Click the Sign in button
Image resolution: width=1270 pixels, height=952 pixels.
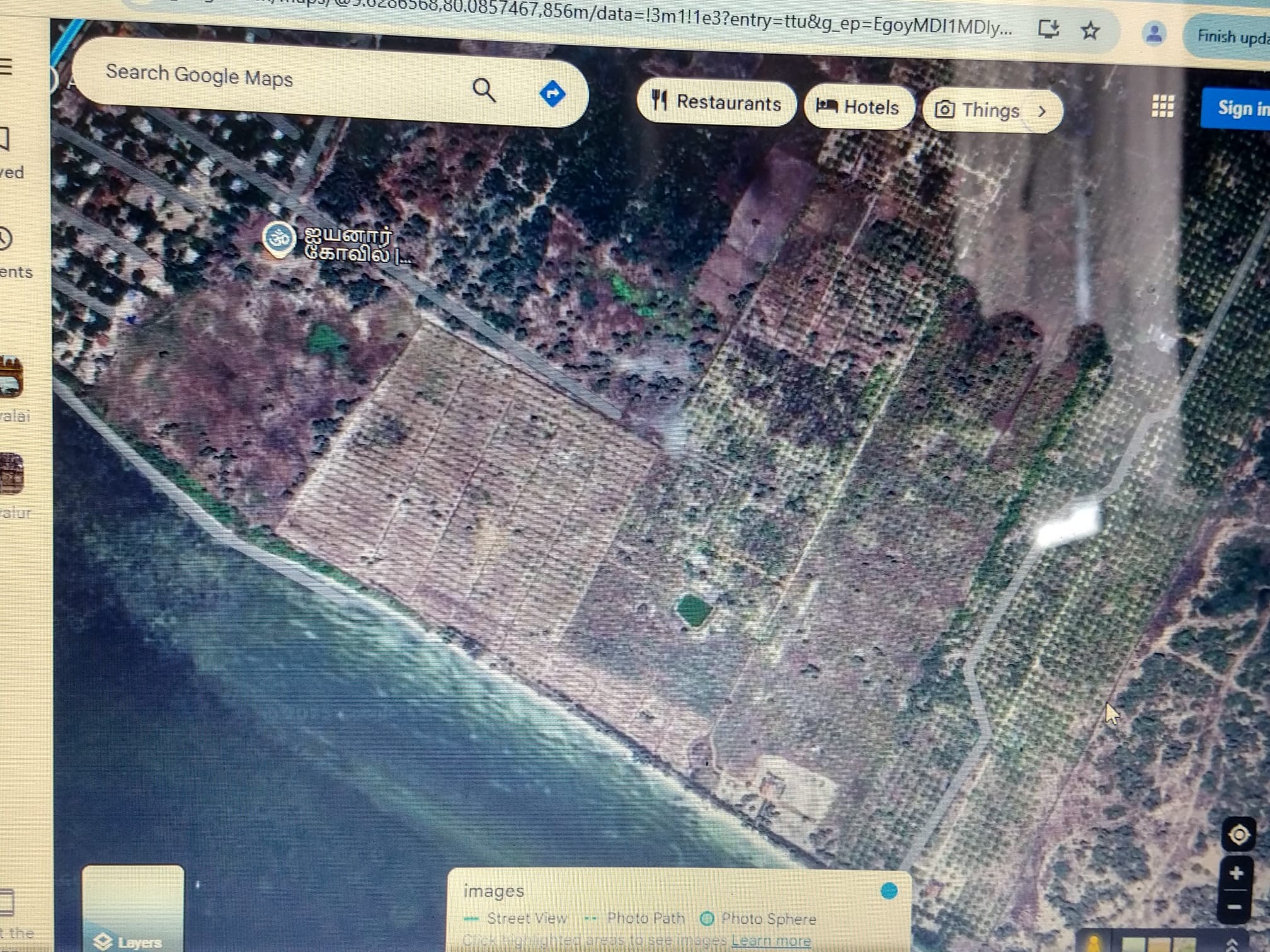coord(1239,109)
